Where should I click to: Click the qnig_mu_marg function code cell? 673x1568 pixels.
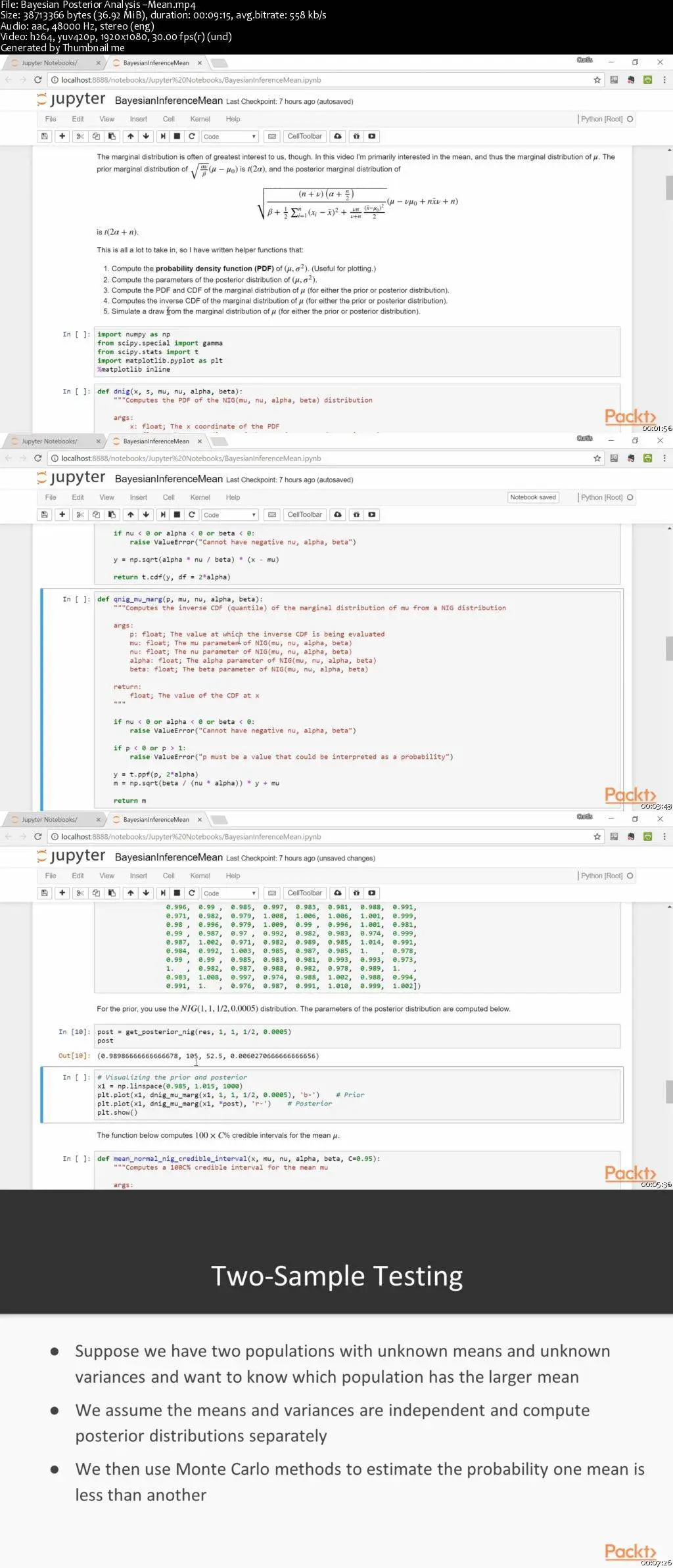(x=358, y=700)
